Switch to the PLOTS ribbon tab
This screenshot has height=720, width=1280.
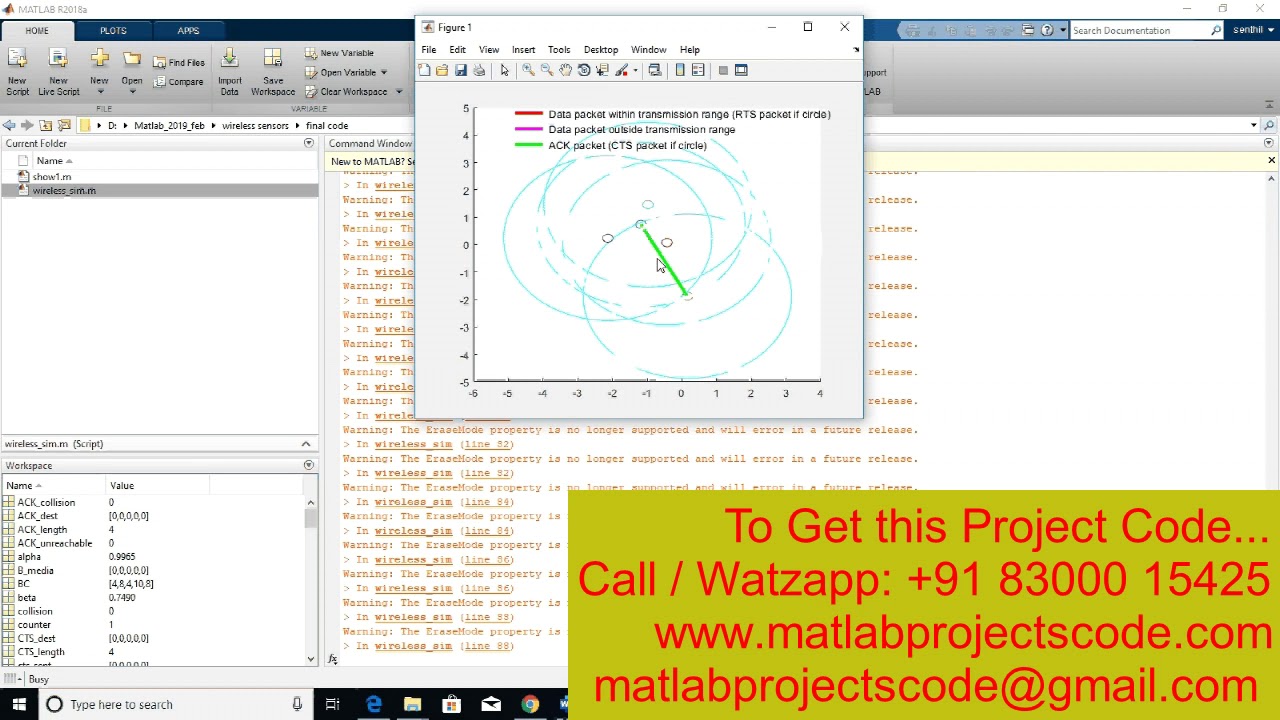pyautogui.click(x=113, y=31)
